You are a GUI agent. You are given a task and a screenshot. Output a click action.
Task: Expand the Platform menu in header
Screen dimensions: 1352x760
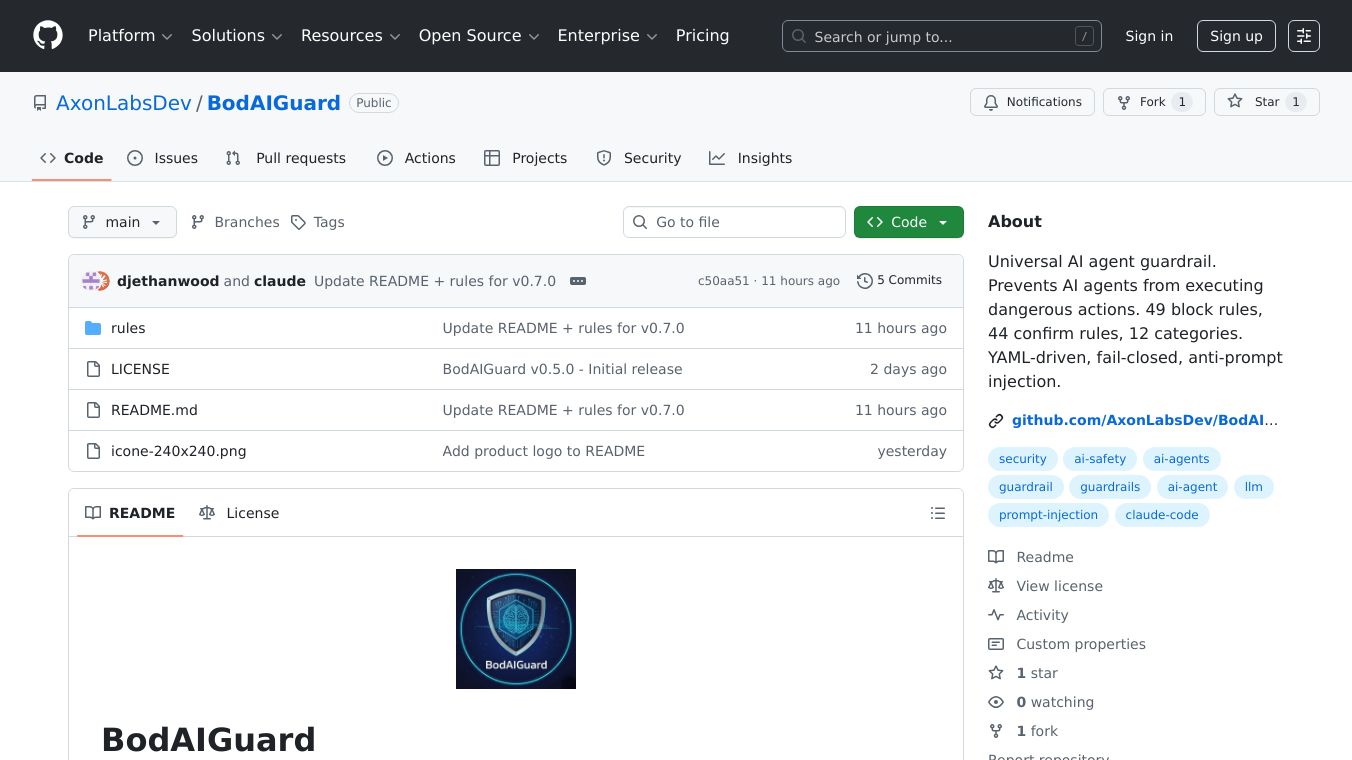pyautogui.click(x=130, y=36)
